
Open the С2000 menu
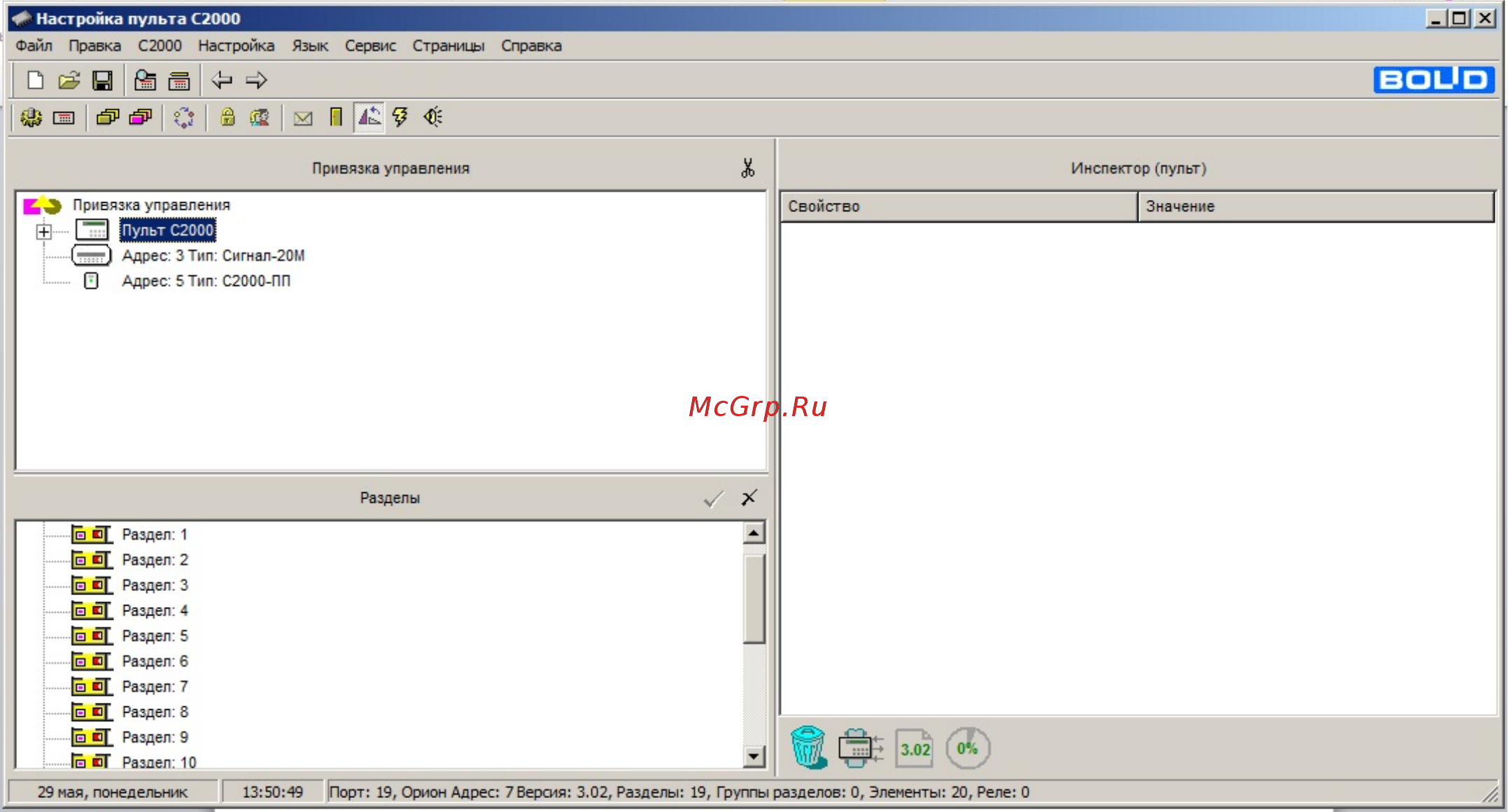[160, 46]
